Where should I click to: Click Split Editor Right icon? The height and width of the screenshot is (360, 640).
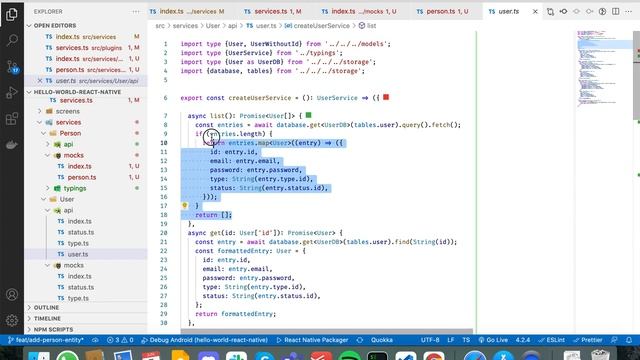[616, 11]
